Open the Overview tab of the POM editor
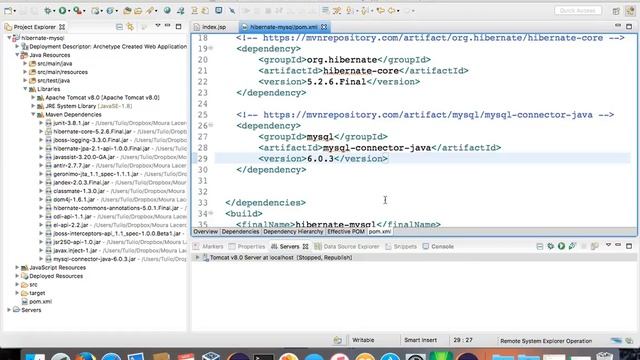 point(205,232)
